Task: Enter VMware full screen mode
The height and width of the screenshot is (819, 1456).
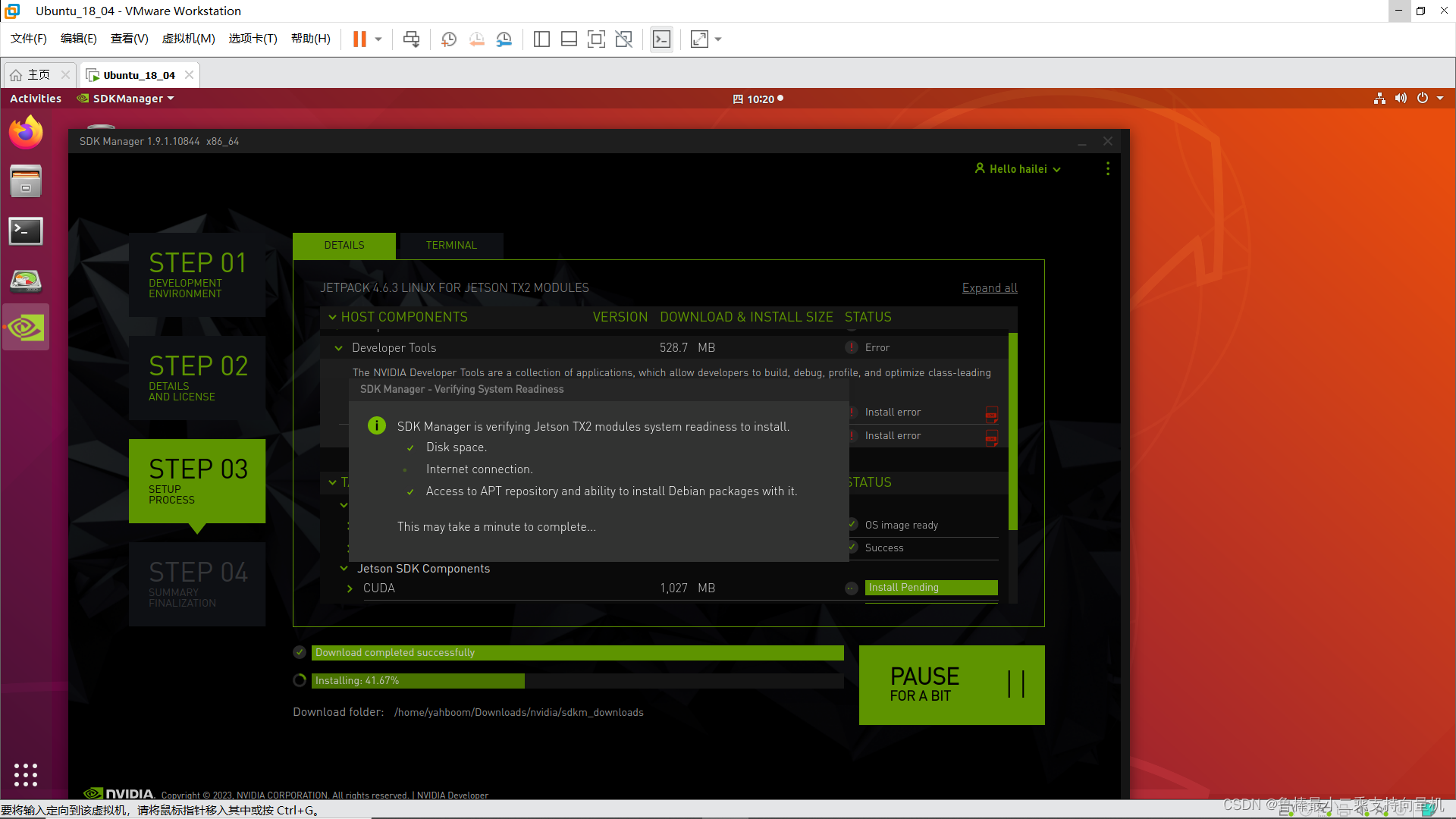Action: tap(596, 39)
